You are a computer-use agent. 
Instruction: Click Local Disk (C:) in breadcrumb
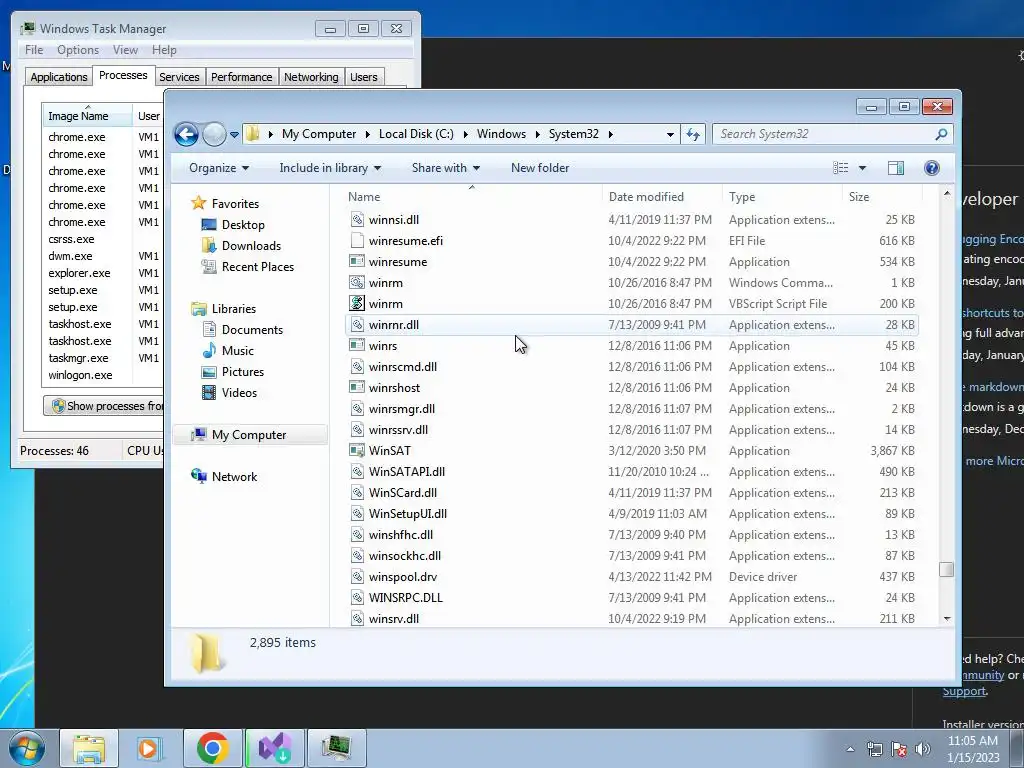tap(416, 134)
